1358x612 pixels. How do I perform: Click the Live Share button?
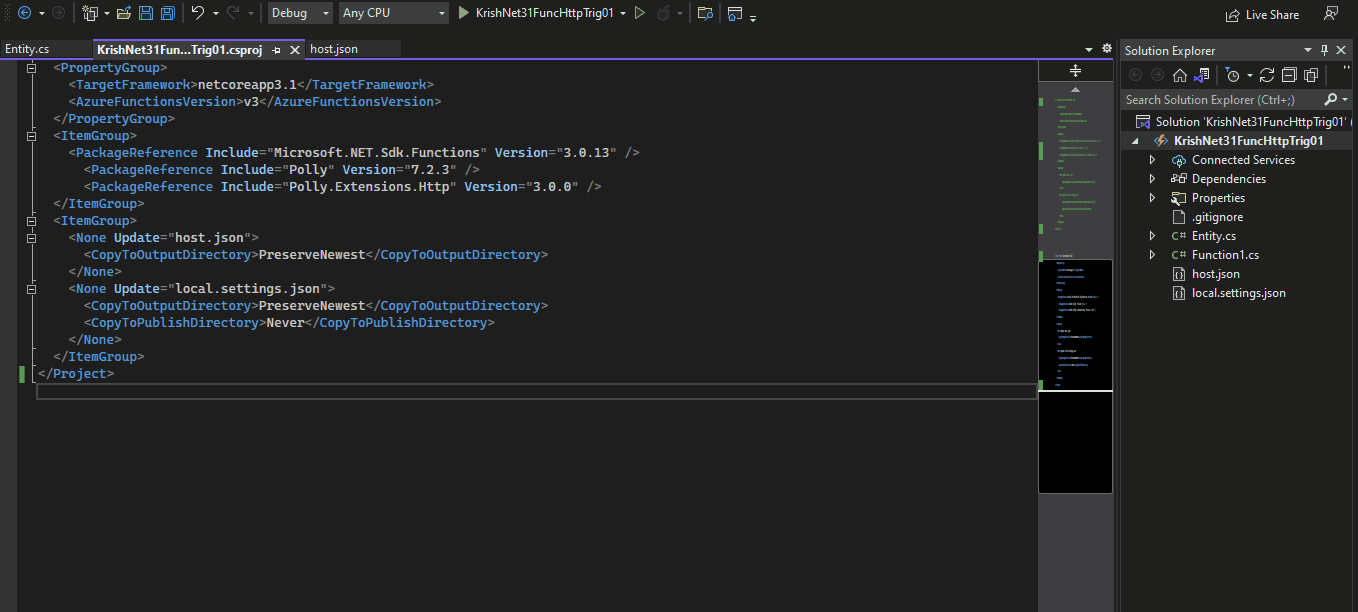click(1262, 15)
